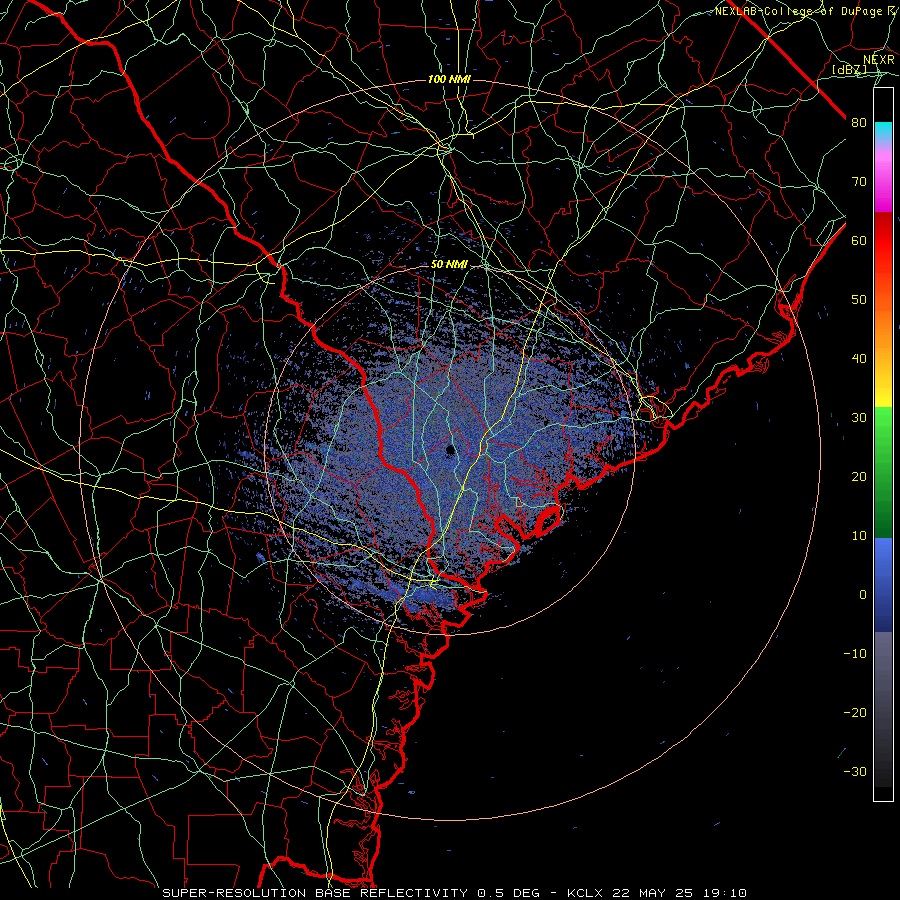The height and width of the screenshot is (900, 900).
Task: Click the cyan band at the color scale top
Action: (883, 132)
